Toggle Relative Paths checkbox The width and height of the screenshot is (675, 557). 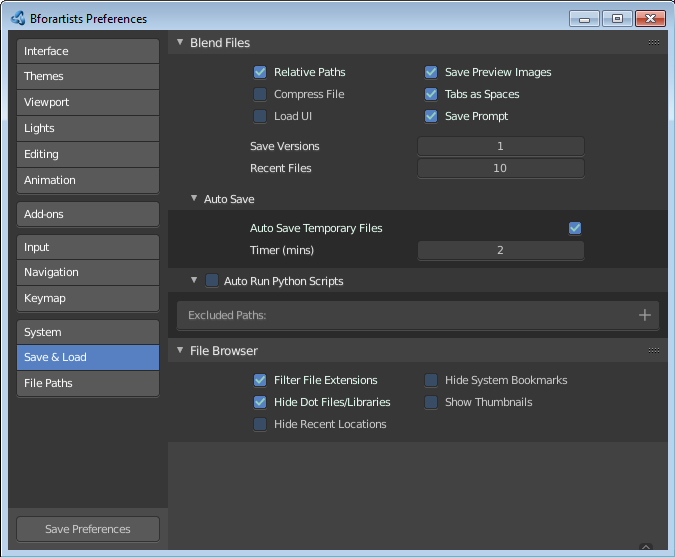(260, 72)
